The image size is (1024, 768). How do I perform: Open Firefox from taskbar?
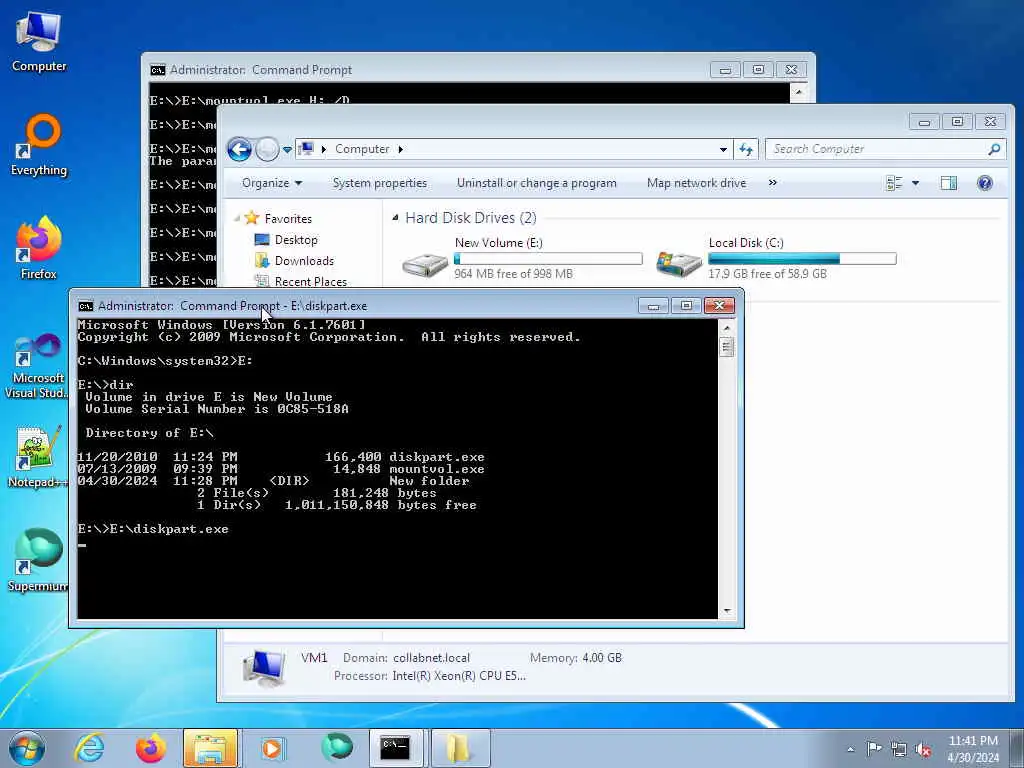coord(151,748)
